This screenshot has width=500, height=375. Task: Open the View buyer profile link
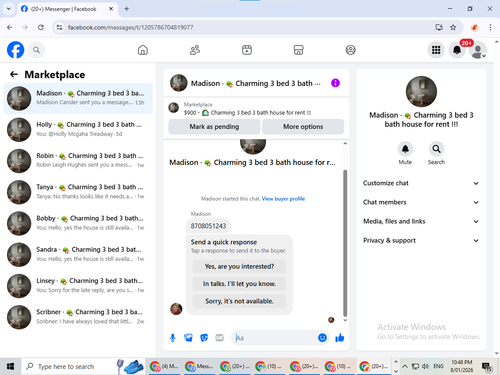[x=283, y=199]
